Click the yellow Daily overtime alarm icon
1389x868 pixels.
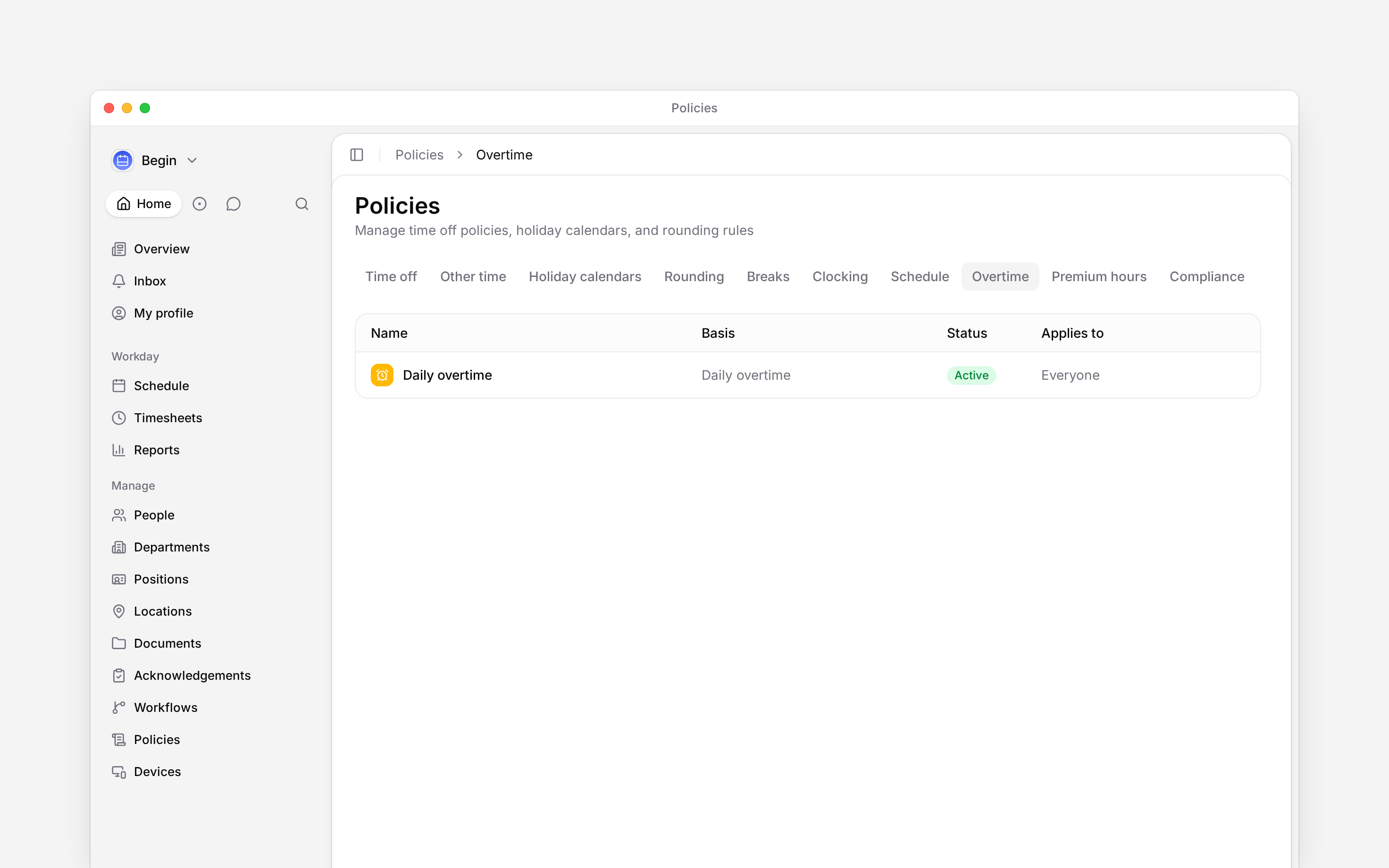[382, 376]
